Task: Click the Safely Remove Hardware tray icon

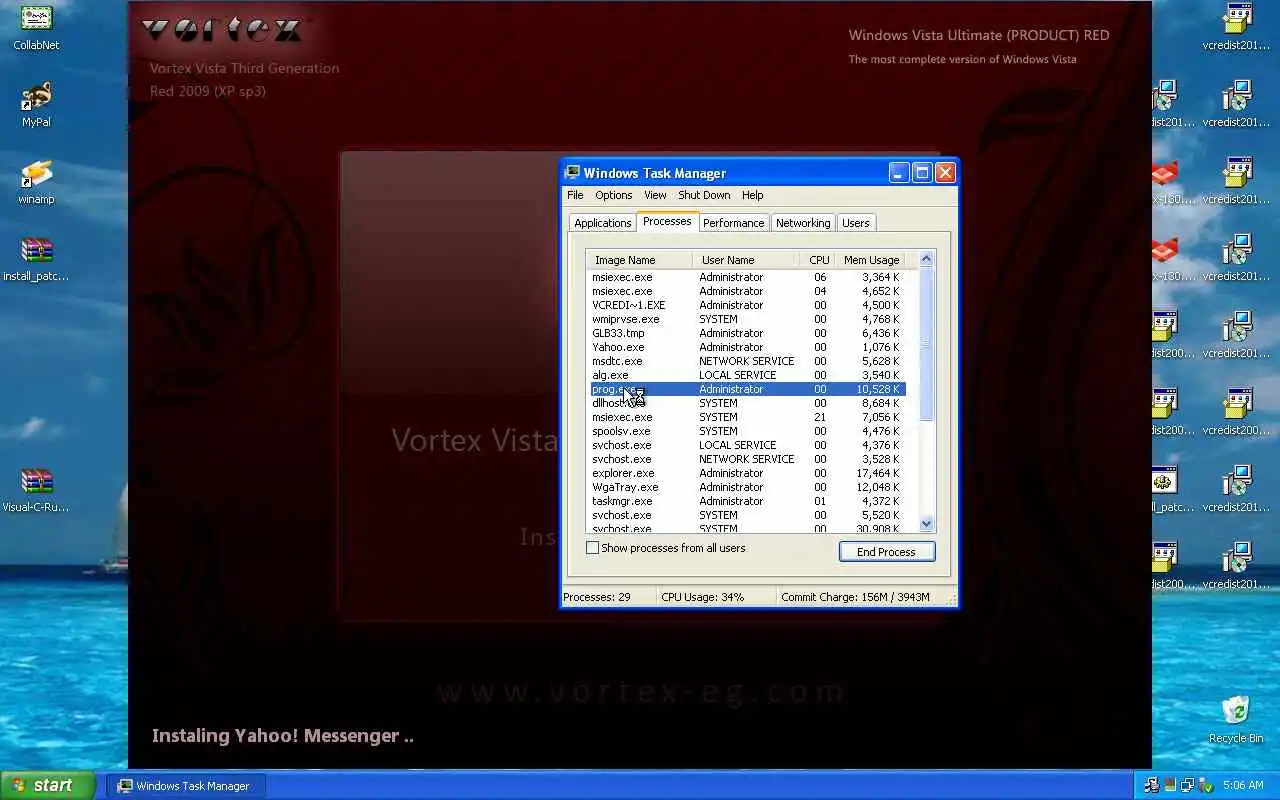Action: [x=1205, y=785]
